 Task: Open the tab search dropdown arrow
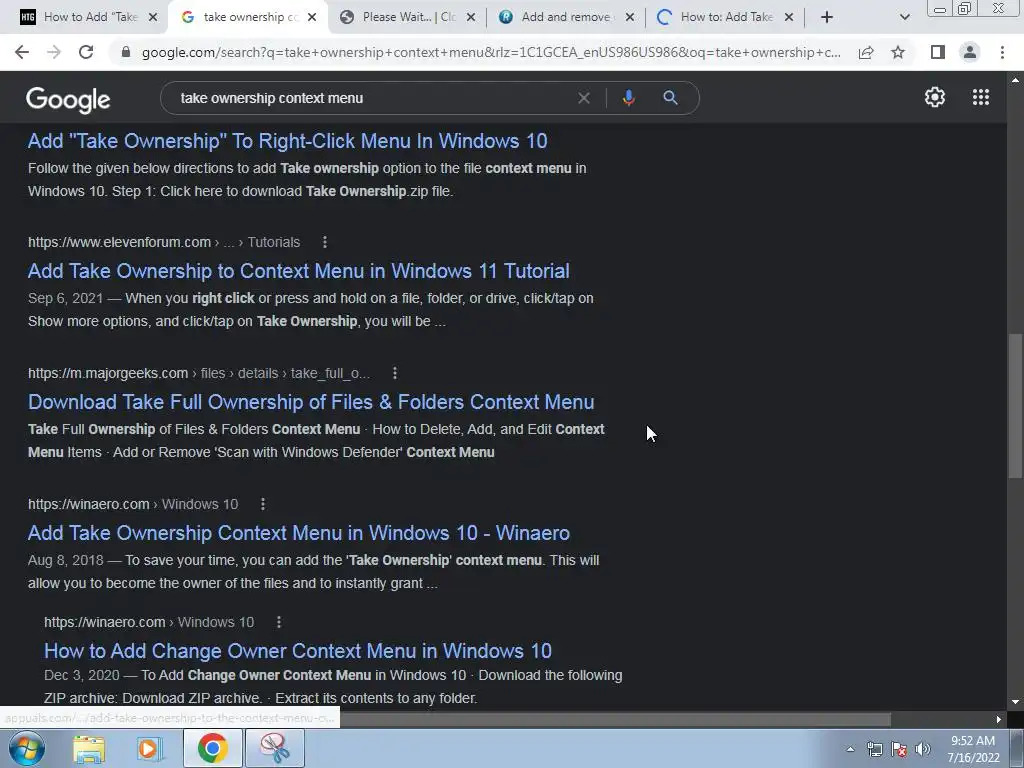tap(904, 17)
